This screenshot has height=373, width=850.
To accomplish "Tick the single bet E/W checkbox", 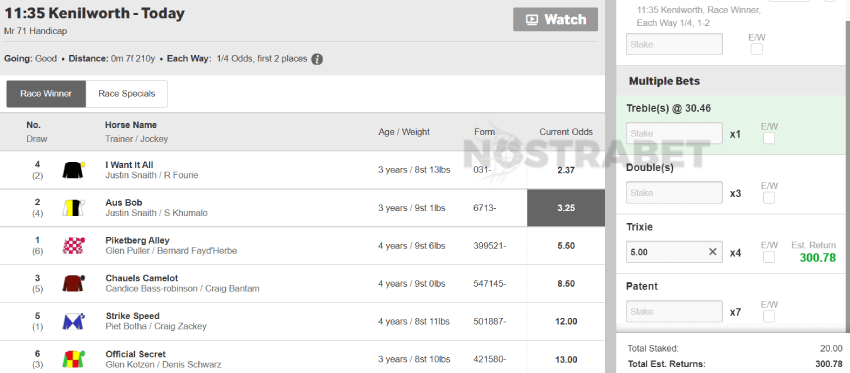I will coord(757,49).
